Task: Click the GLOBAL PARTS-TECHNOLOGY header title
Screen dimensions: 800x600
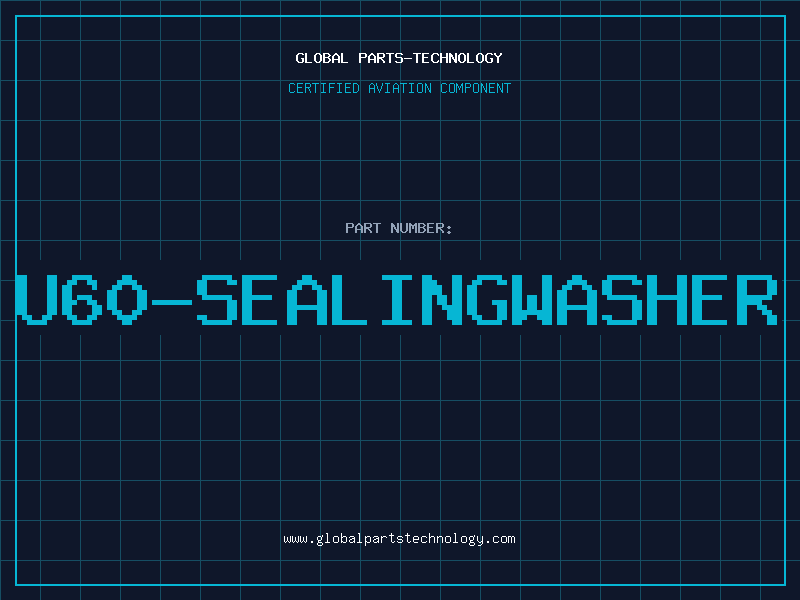Action: 399,58
